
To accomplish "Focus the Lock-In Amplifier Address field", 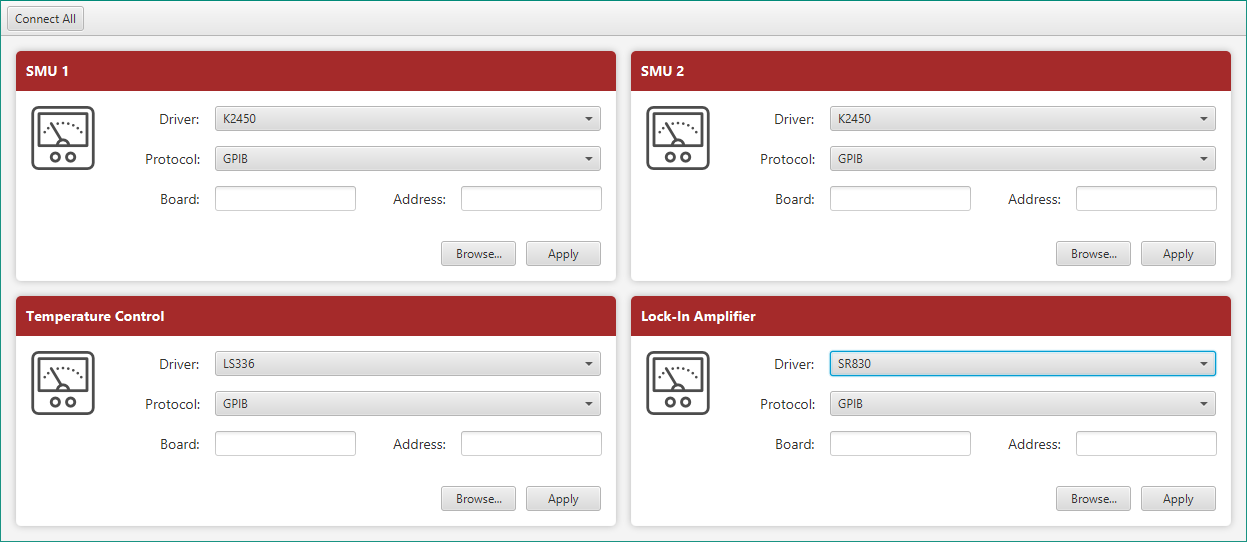I will 1146,444.
